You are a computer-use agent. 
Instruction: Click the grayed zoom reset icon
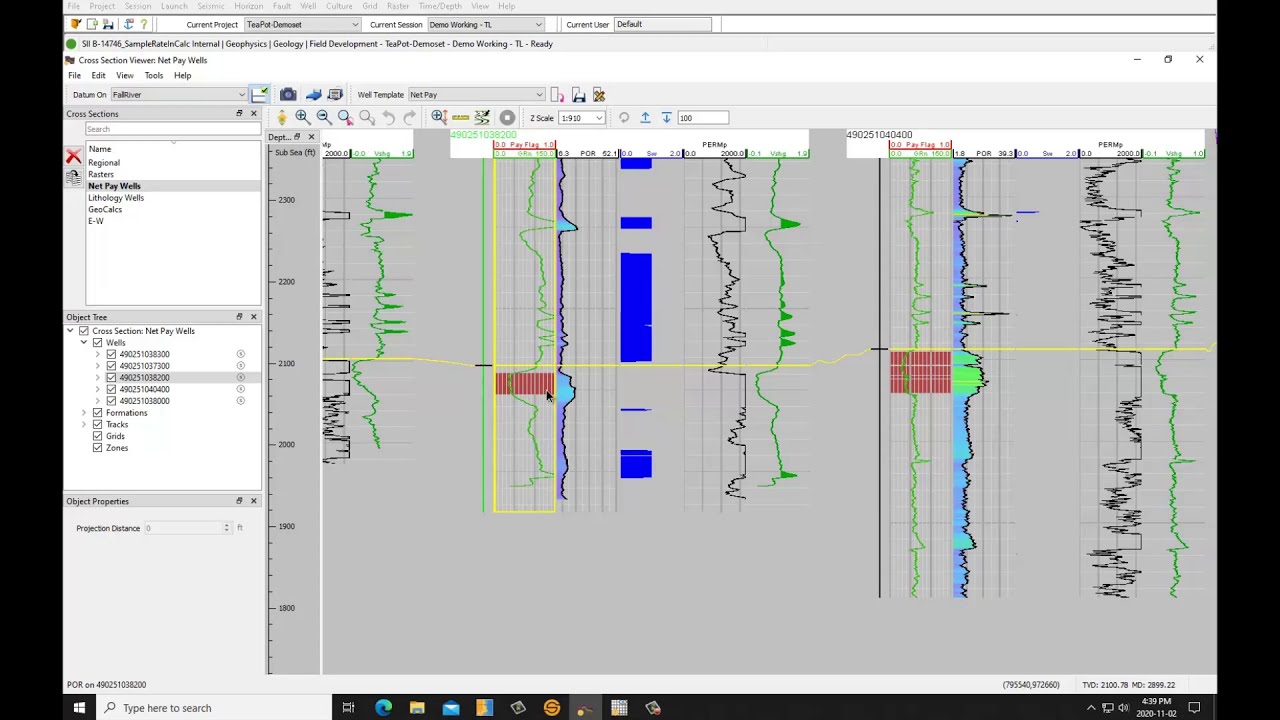tap(366, 118)
